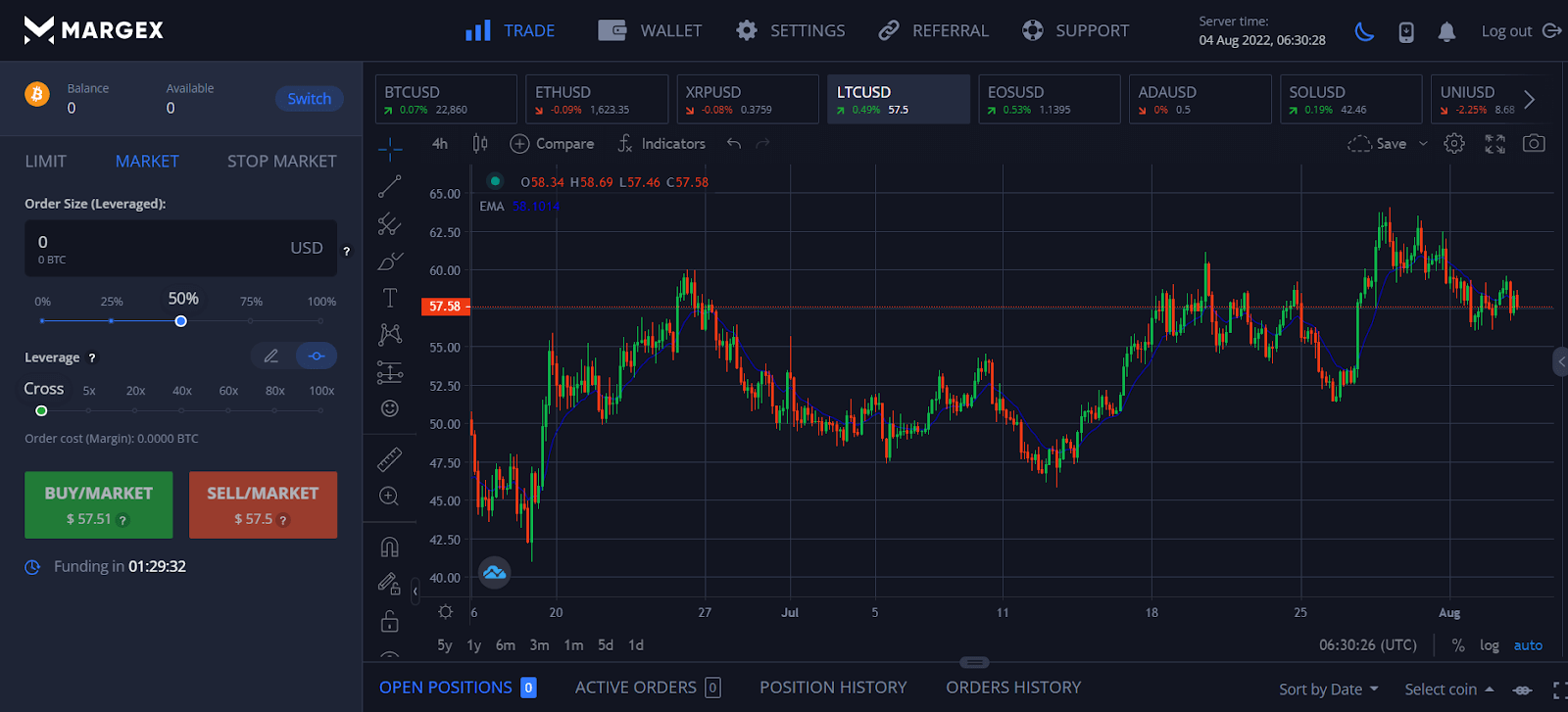Viewport: 1568px width, 712px height.
Task: Click the 50% order size slider handle
Action: coord(180,321)
